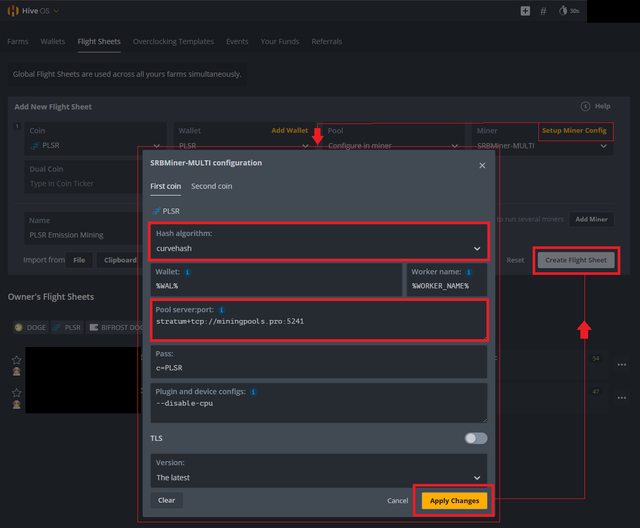The width and height of the screenshot is (640, 528).
Task: Click the star icon in the 54 row
Action: [16, 360]
